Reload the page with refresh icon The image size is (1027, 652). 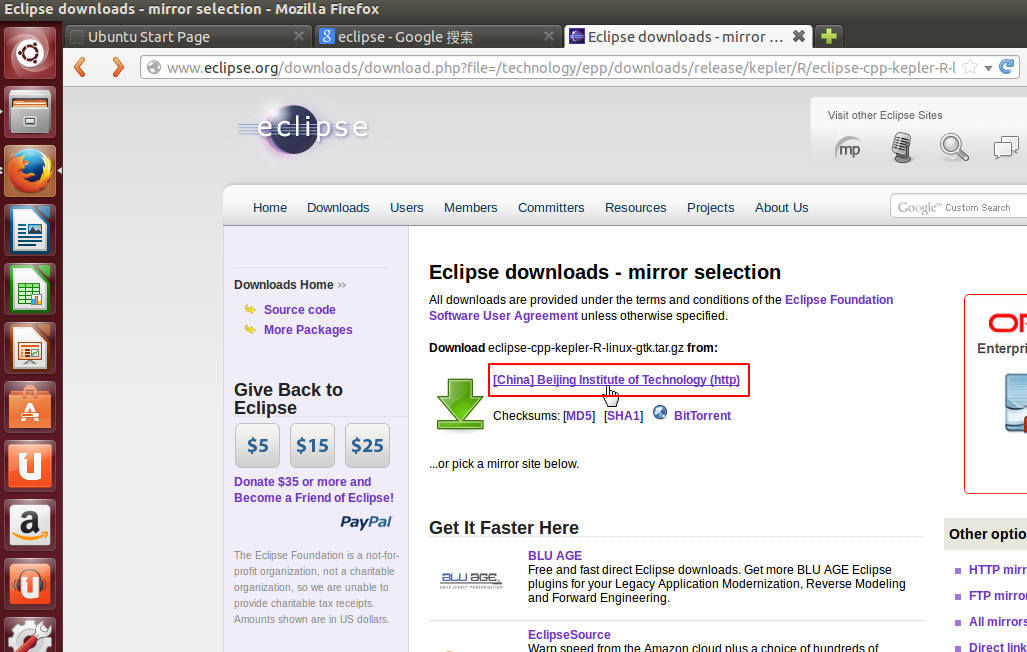(x=1007, y=67)
